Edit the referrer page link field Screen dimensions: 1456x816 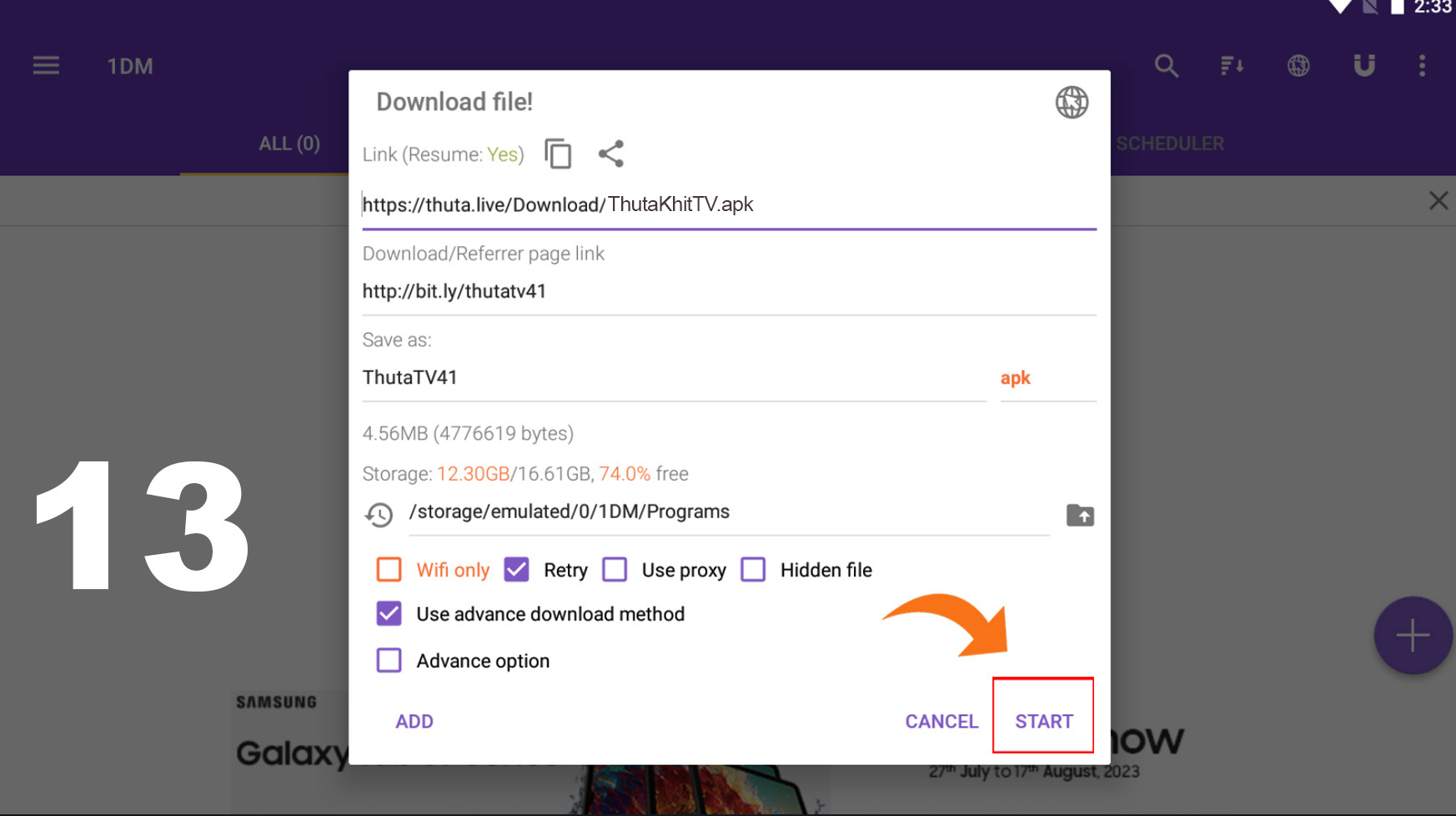tap(729, 291)
